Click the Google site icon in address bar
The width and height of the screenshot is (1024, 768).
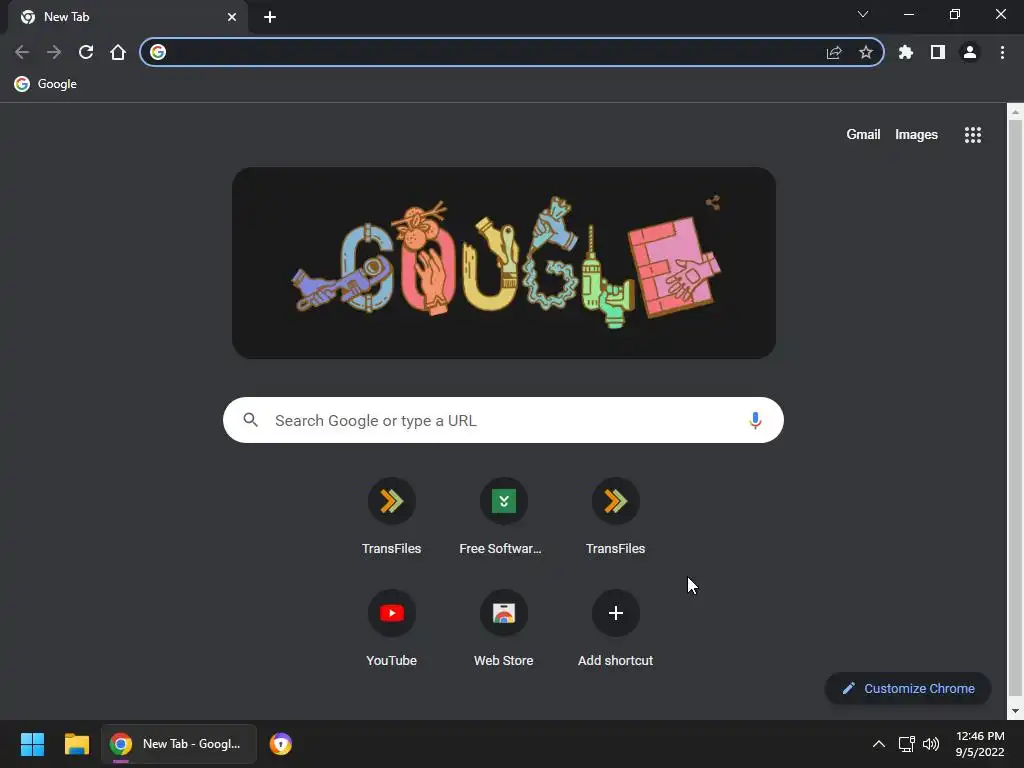click(158, 52)
